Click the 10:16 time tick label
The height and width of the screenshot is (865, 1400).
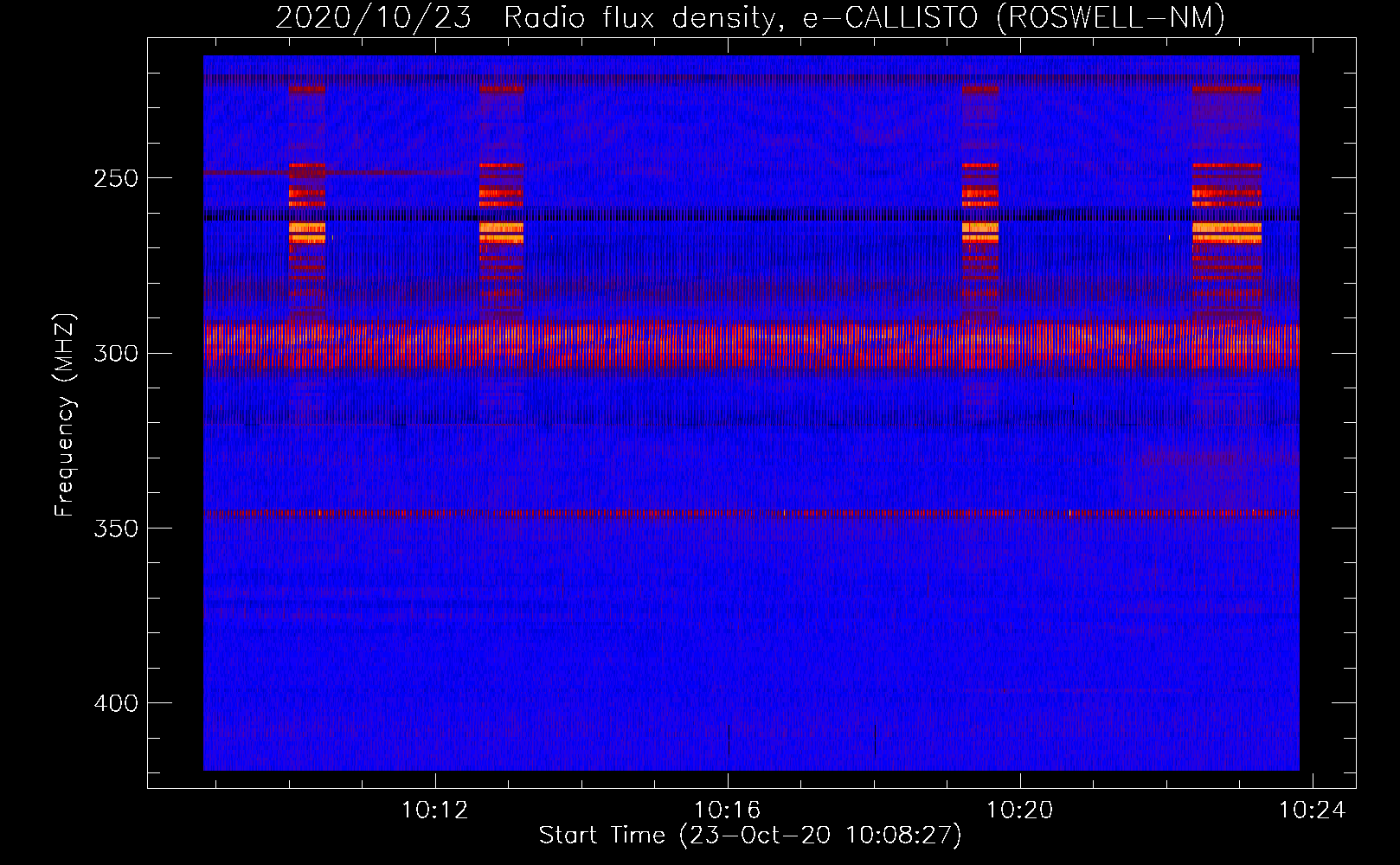728,810
